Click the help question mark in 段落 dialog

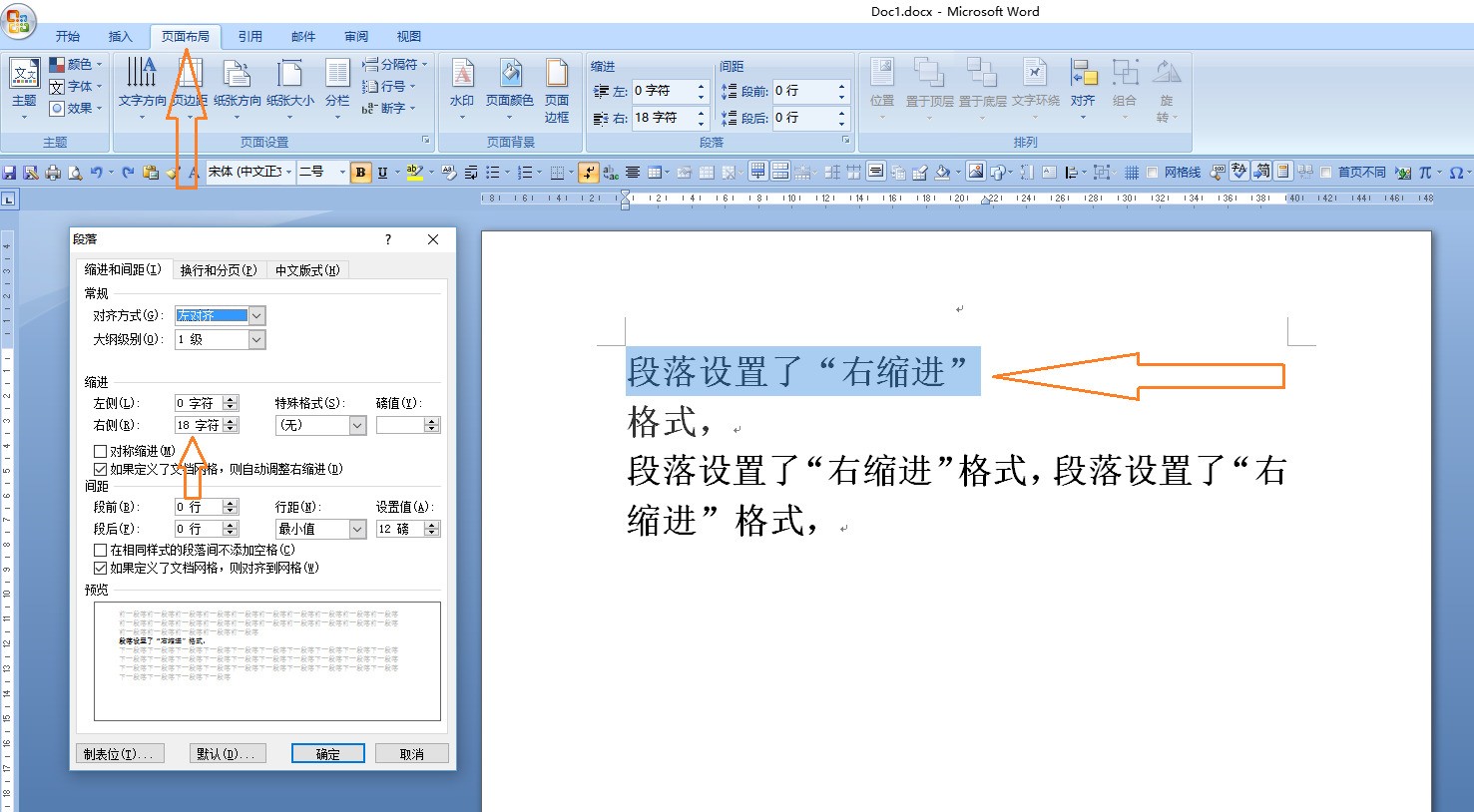(x=388, y=239)
